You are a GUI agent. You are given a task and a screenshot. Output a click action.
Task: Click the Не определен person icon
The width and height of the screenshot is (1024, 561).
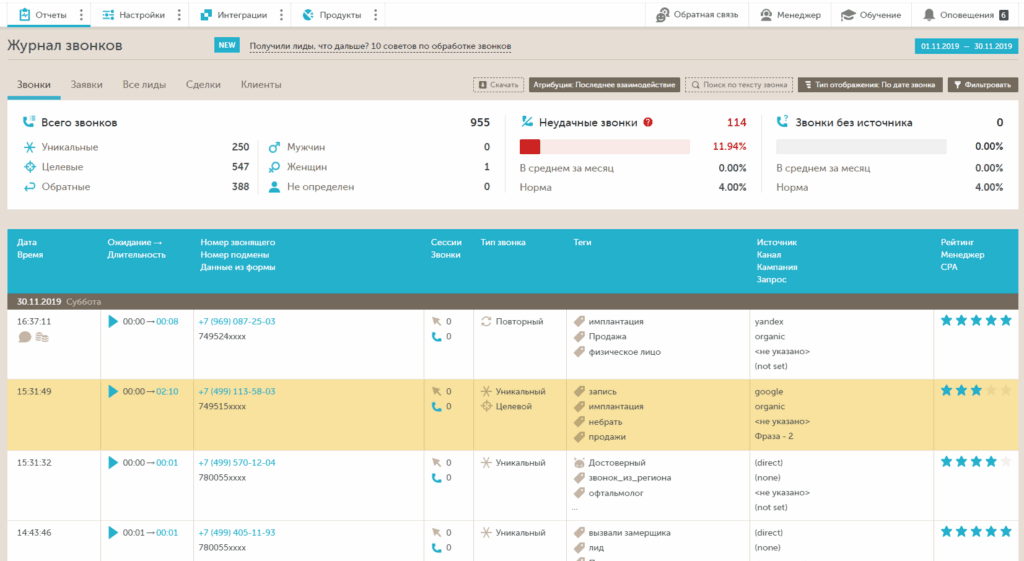[274, 187]
